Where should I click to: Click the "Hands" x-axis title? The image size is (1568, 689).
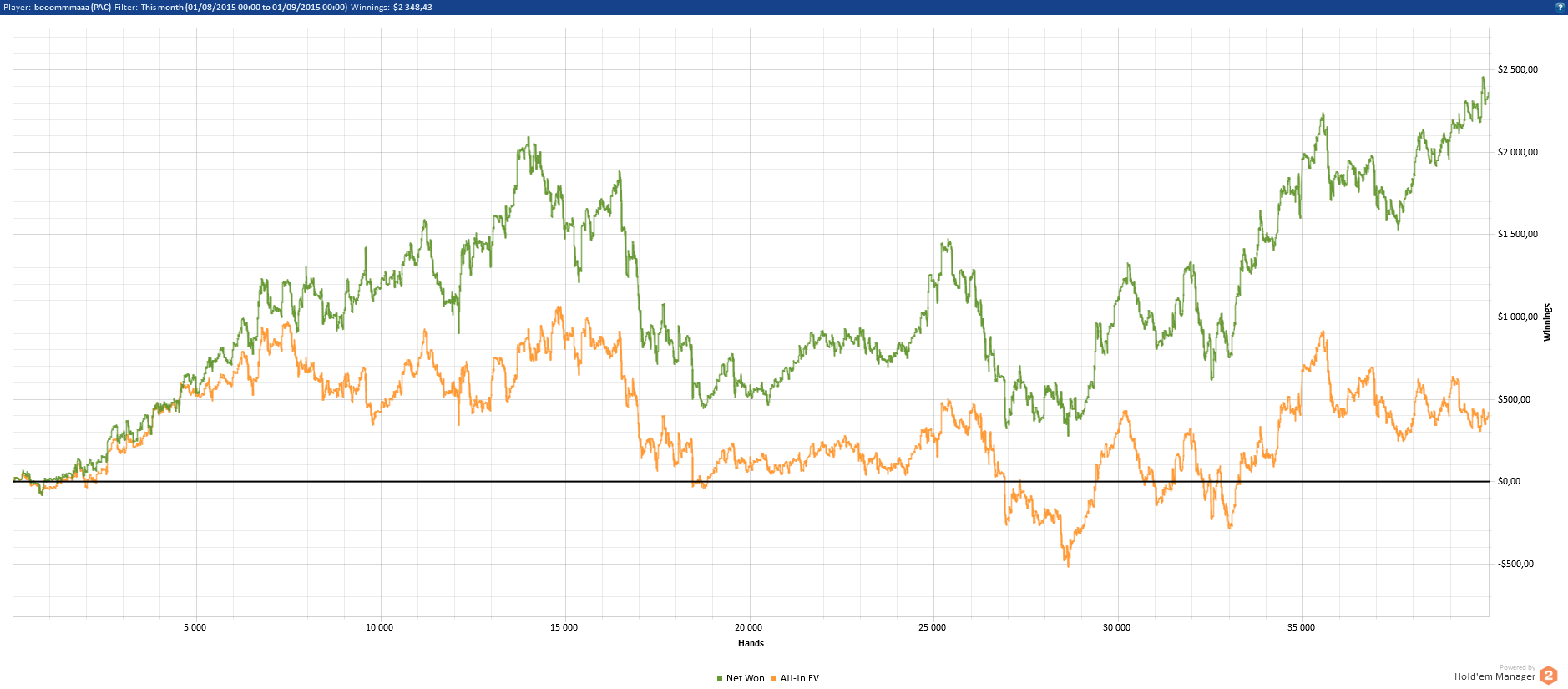pos(751,643)
